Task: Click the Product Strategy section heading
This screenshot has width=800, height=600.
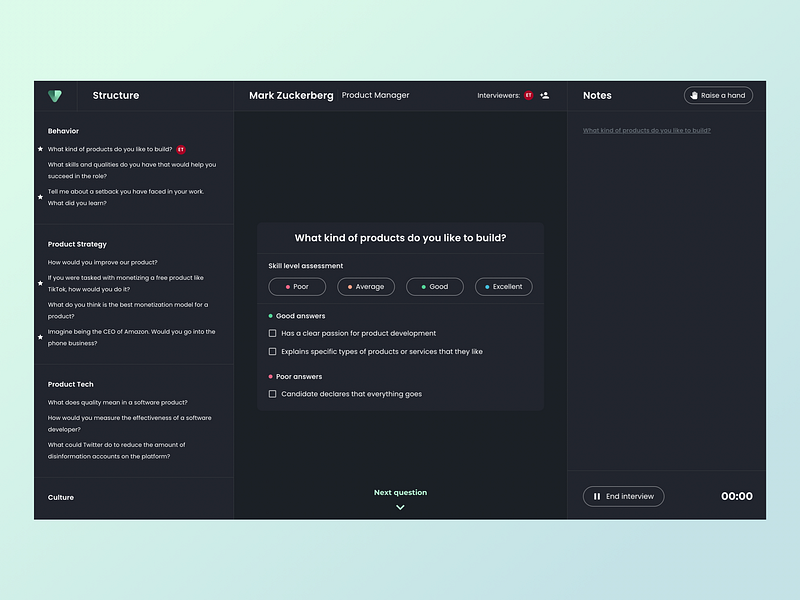Action: coord(77,244)
